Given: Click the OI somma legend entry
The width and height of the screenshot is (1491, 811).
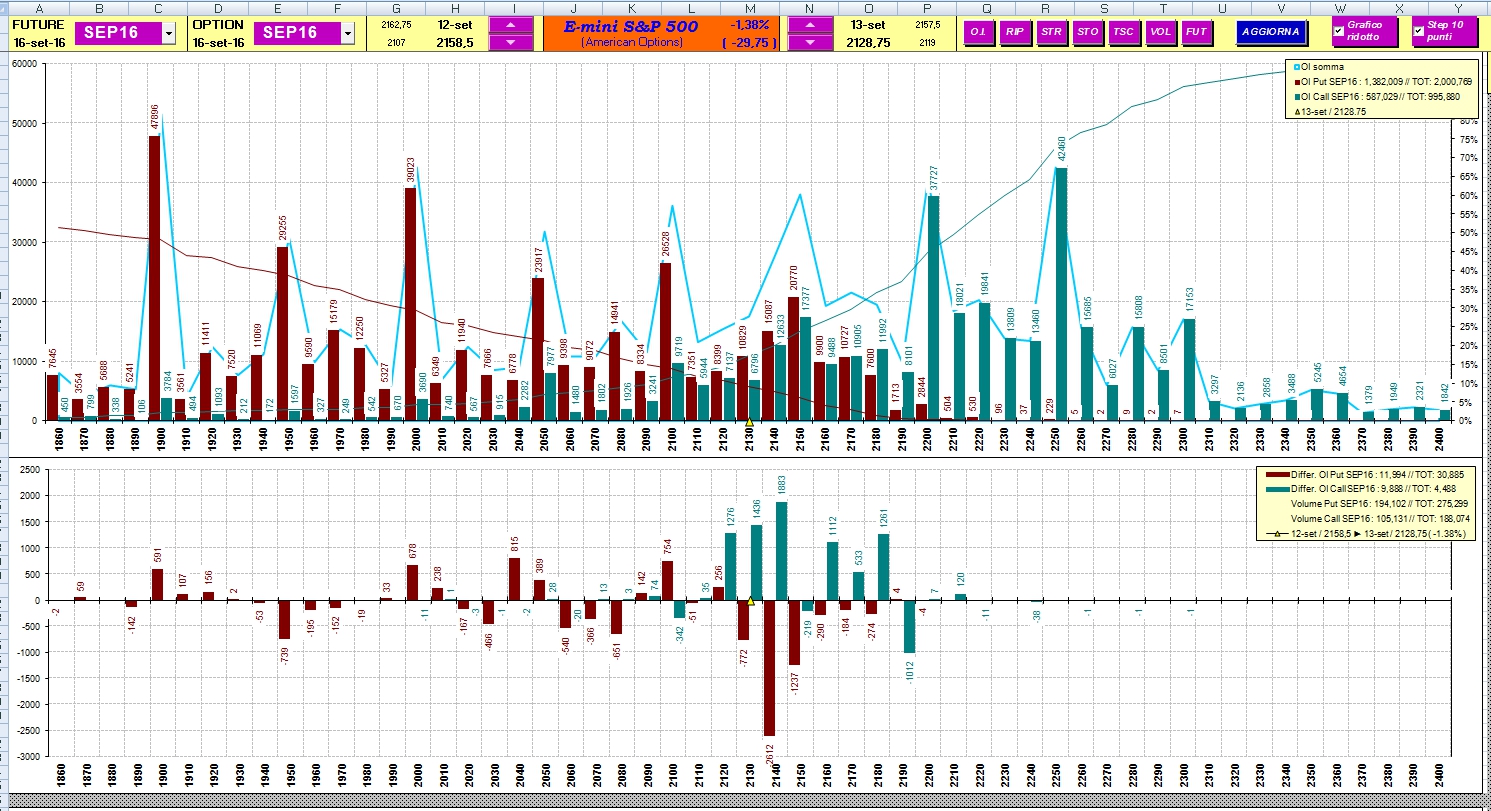Looking at the screenshot, I should (1321, 67).
